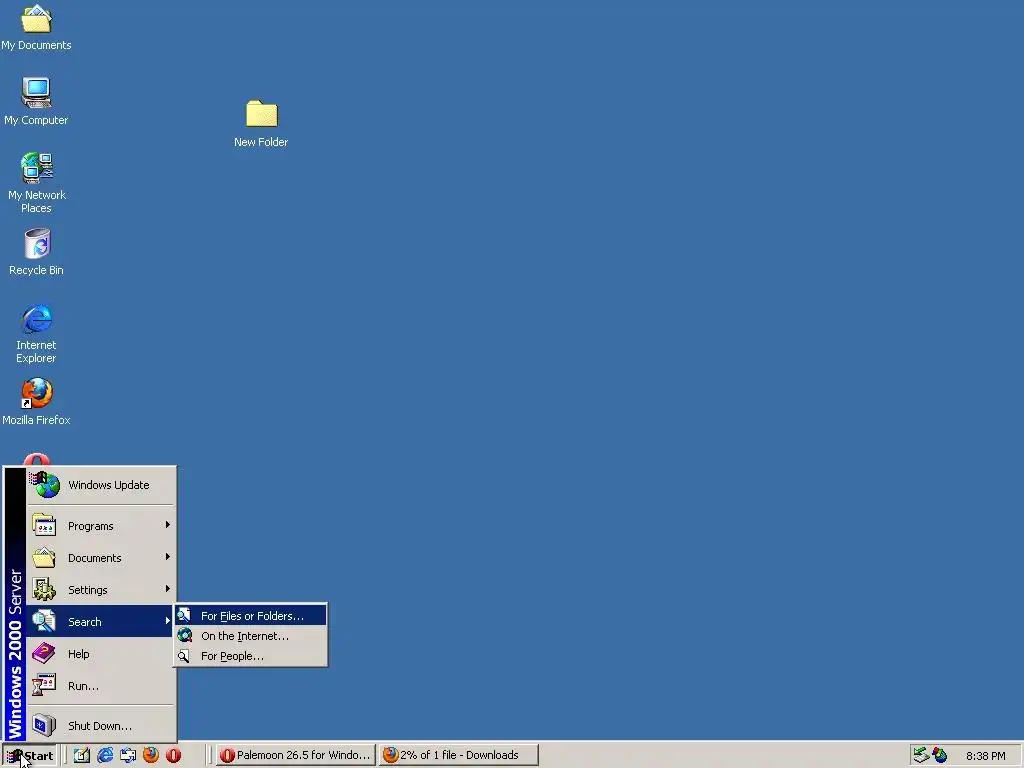Open Windows Update from Start menu
The height and width of the screenshot is (768, 1024).
tap(101, 485)
